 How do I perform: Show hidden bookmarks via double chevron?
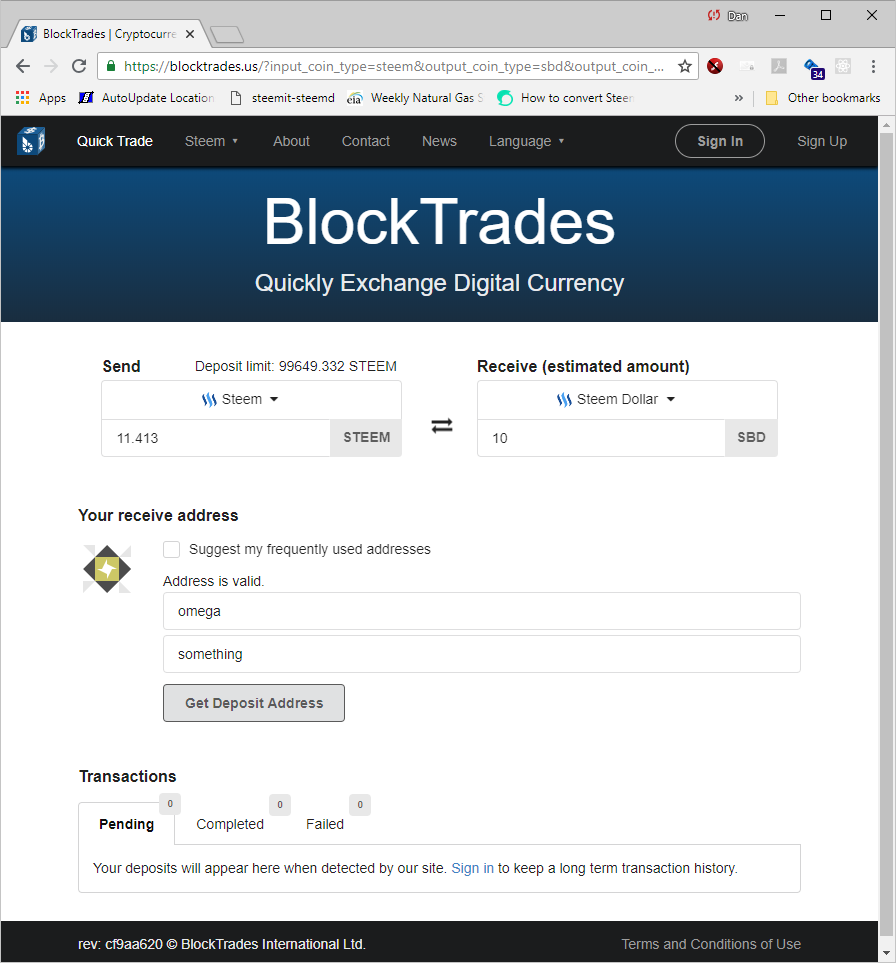(x=738, y=98)
